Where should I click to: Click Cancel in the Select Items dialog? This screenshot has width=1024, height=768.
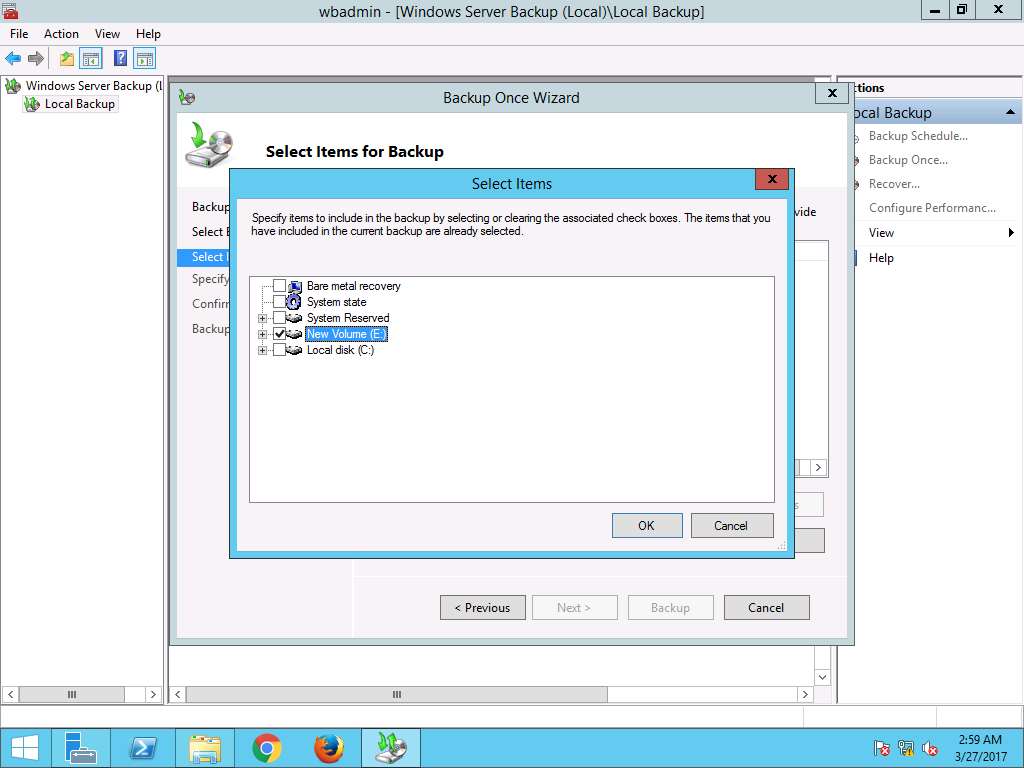[731, 526]
